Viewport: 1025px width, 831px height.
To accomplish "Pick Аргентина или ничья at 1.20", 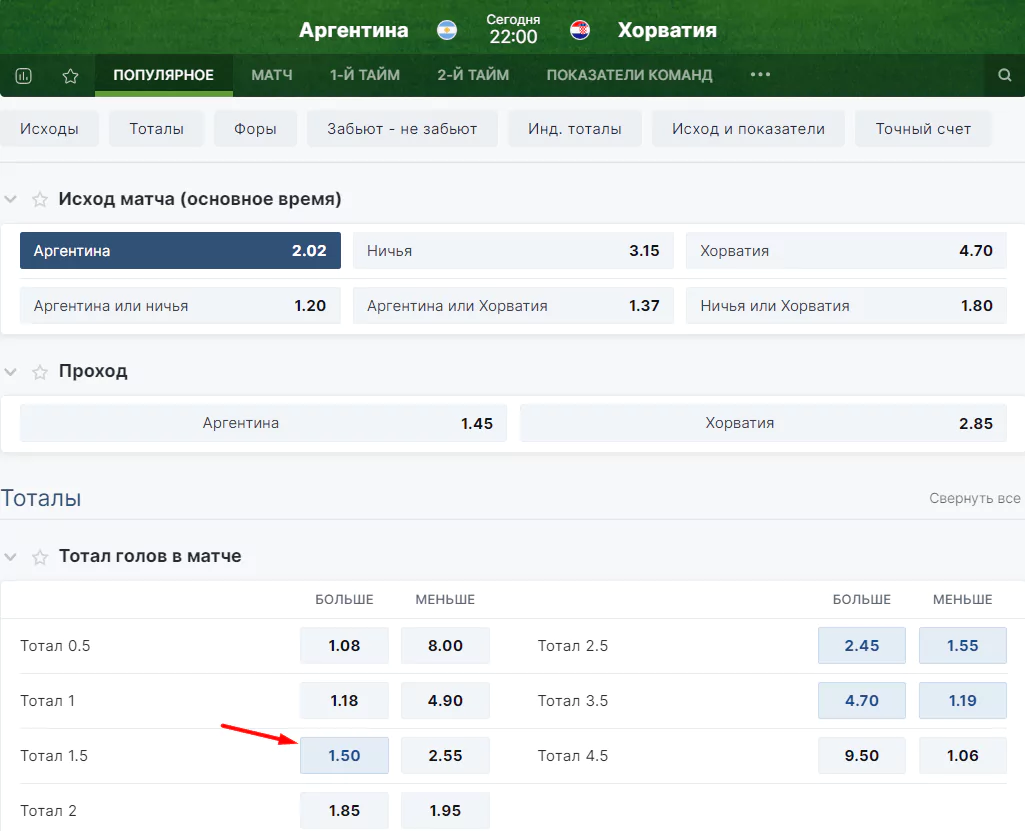I will pyautogui.click(x=180, y=305).
